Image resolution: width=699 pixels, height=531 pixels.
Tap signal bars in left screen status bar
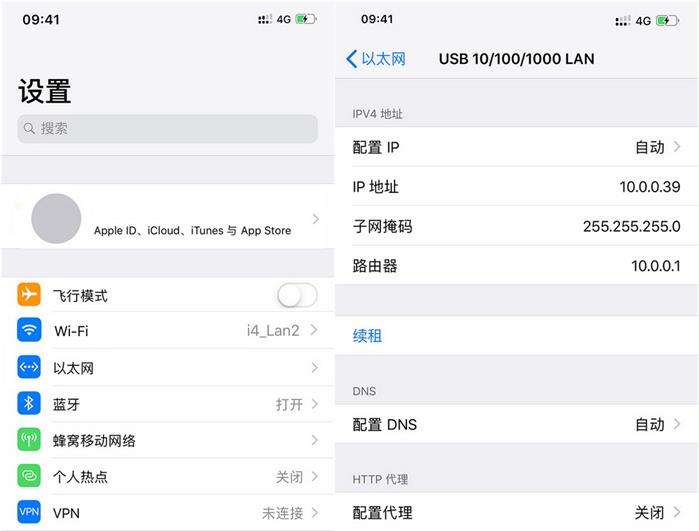tap(265, 19)
